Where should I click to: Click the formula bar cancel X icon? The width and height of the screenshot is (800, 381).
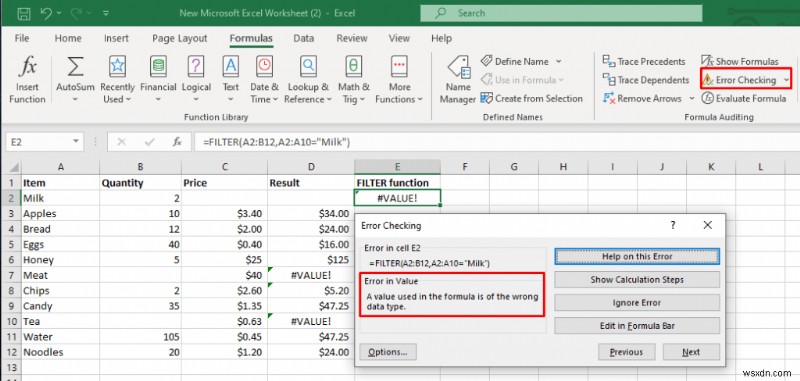[x=121, y=142]
